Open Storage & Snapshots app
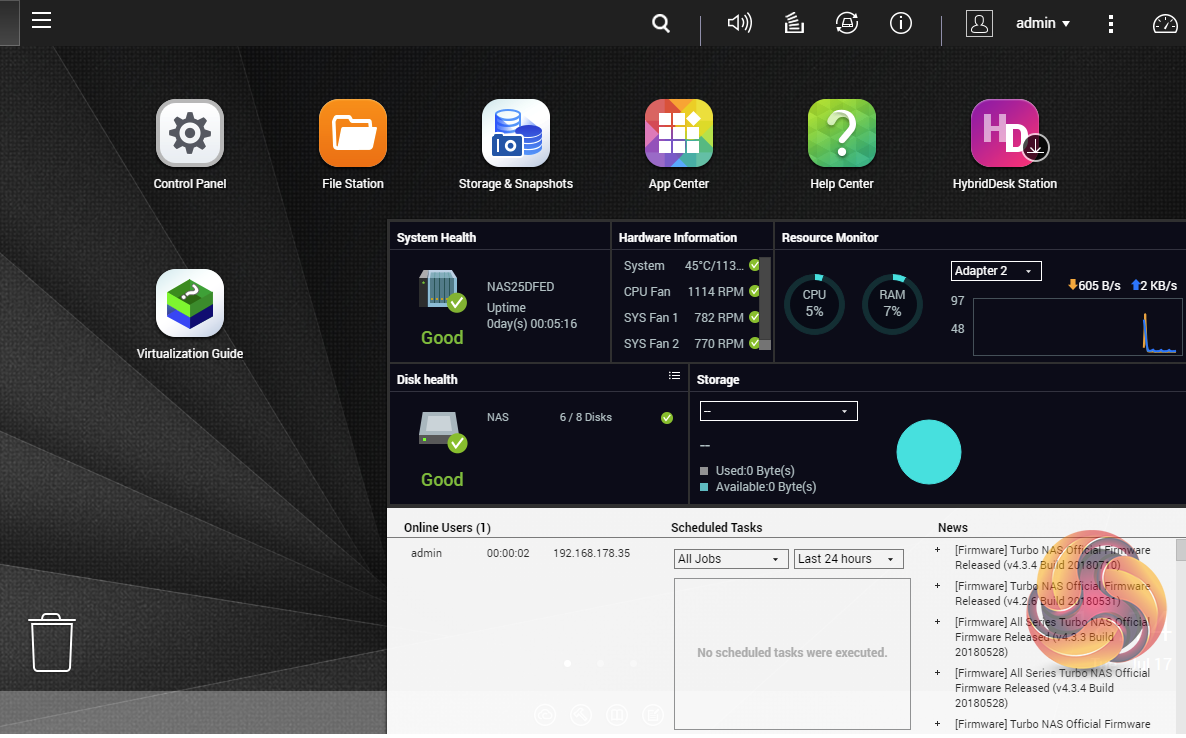This screenshot has width=1186, height=738. (x=516, y=145)
